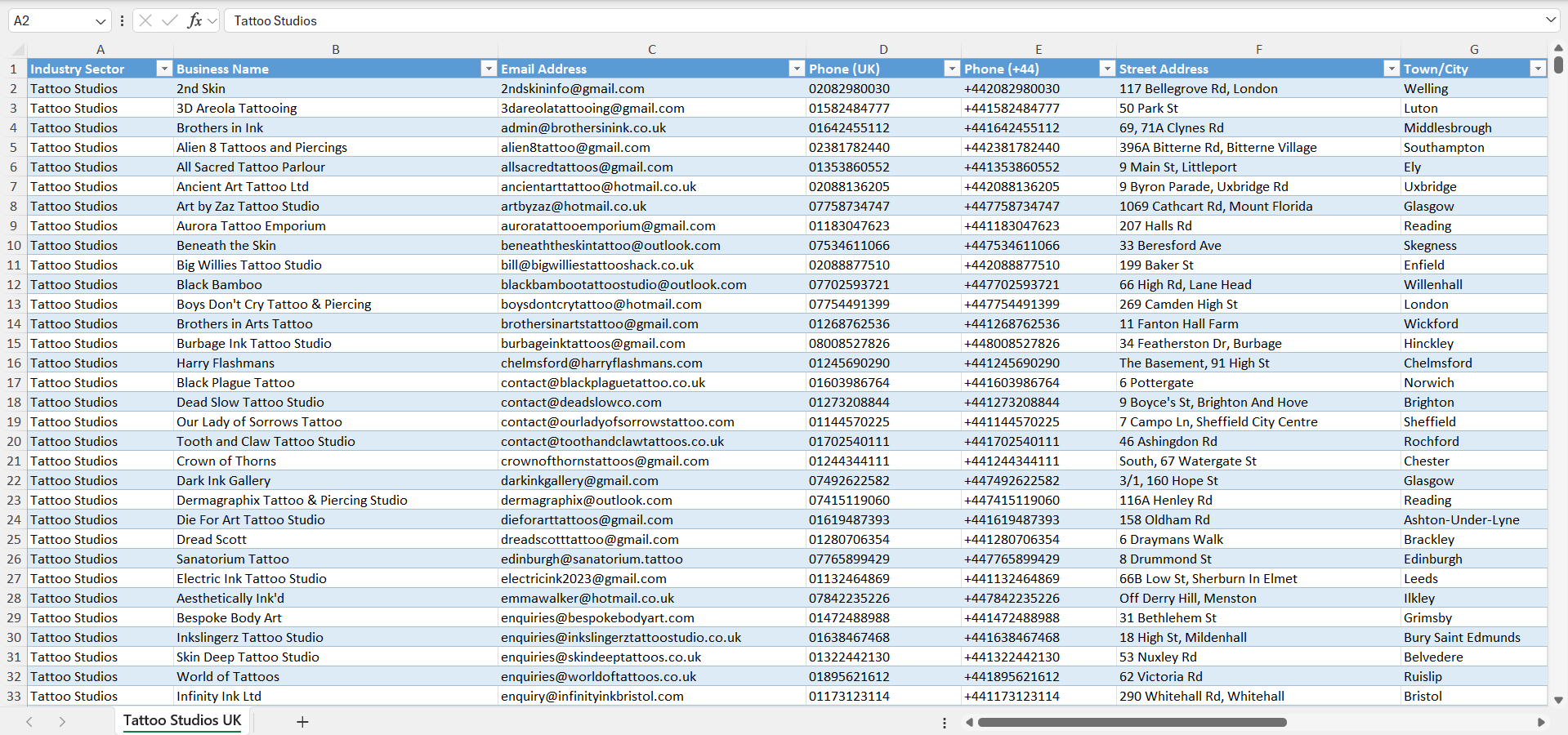The height and width of the screenshot is (735, 1568).
Task: Click the horizontal scrollbar thumb
Action: (x=1132, y=722)
